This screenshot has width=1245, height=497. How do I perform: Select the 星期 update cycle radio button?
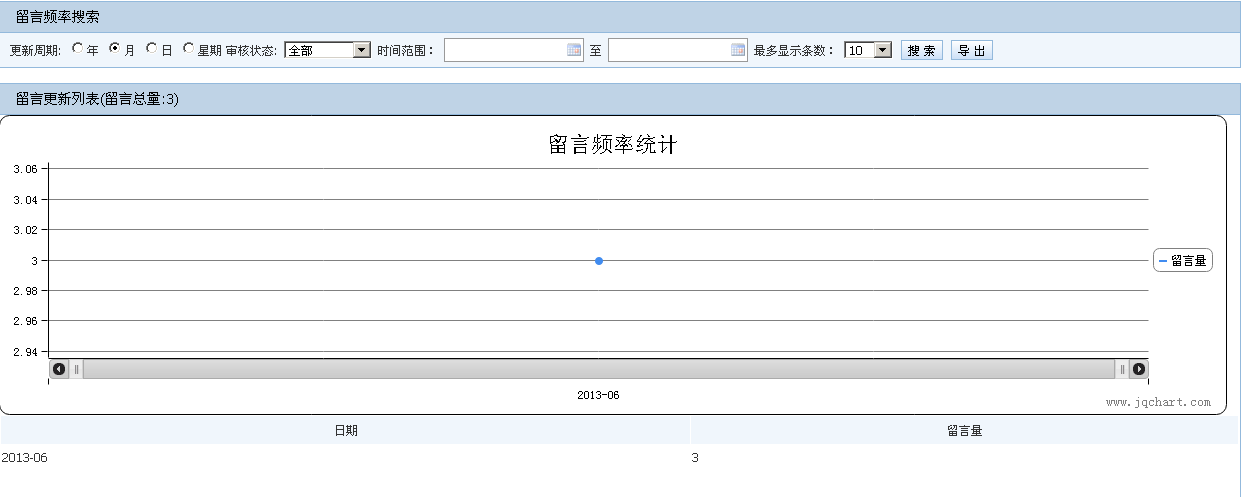(188, 48)
